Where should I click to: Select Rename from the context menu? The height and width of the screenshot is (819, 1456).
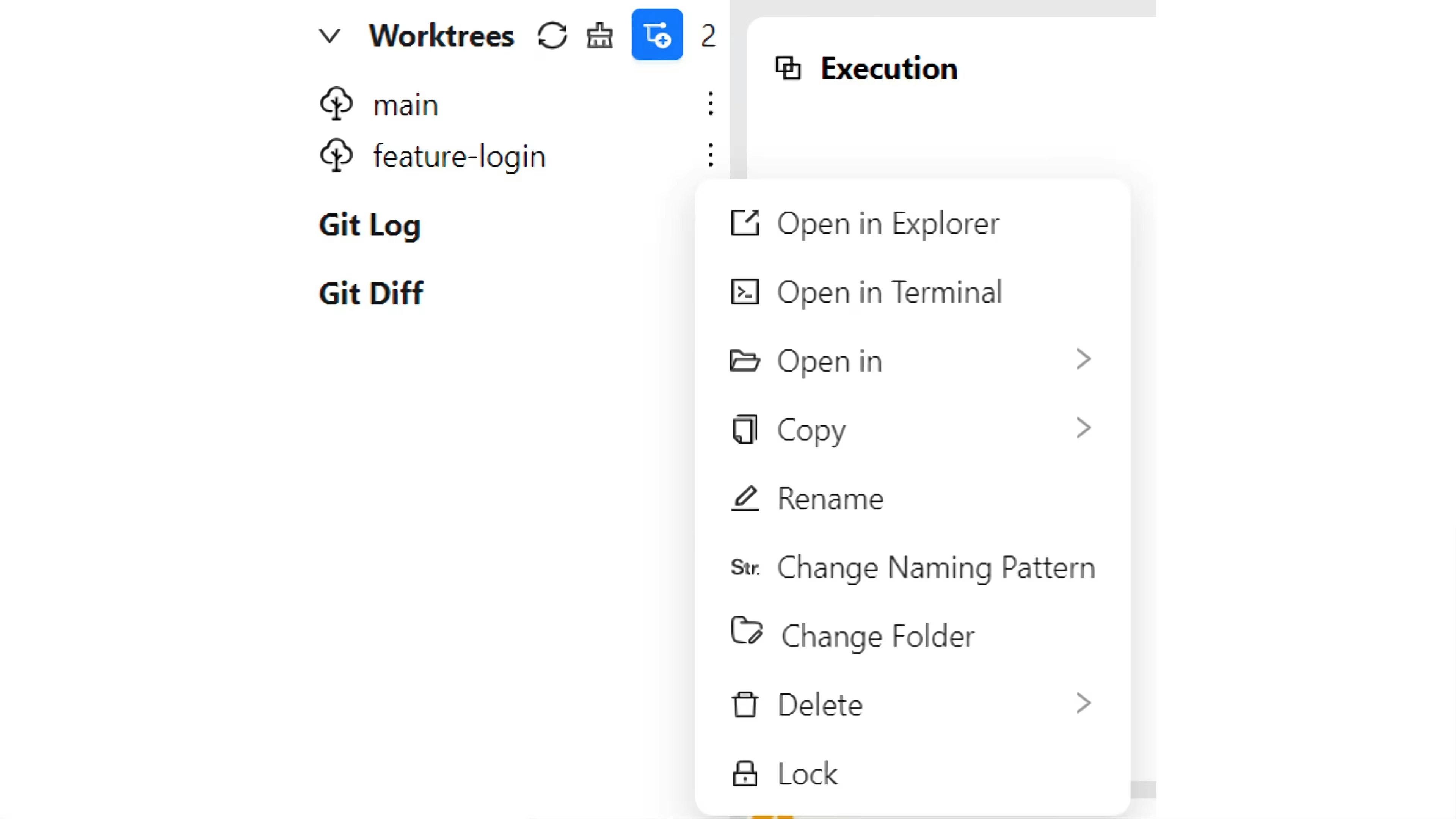click(830, 499)
